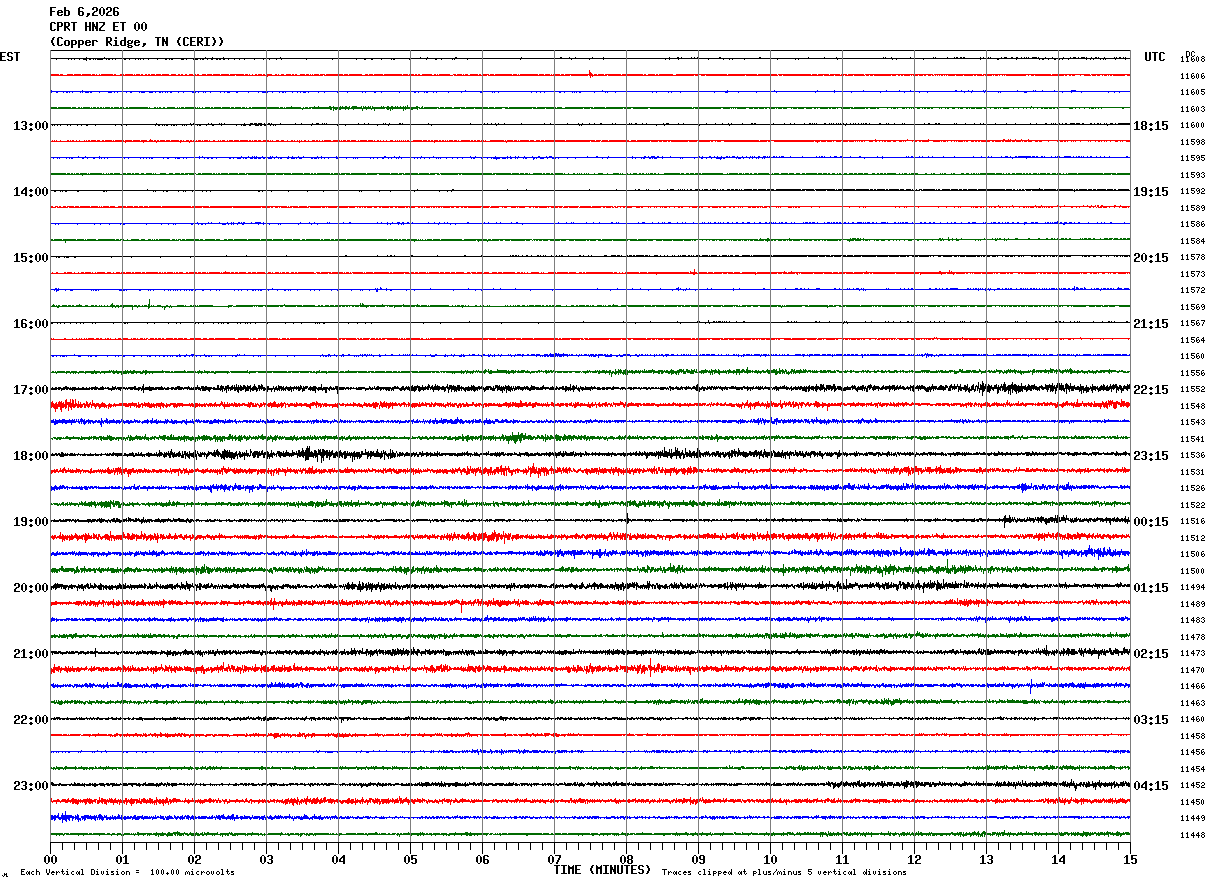Image resolution: width=1210 pixels, height=886 pixels.
Task: Click the 08 minute tick on the time axis
Action: (626, 859)
